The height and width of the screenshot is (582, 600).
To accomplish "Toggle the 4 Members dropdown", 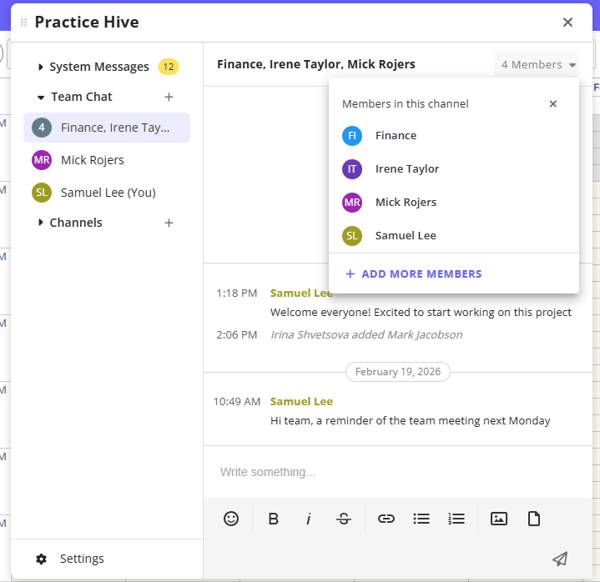I will pyautogui.click(x=538, y=64).
